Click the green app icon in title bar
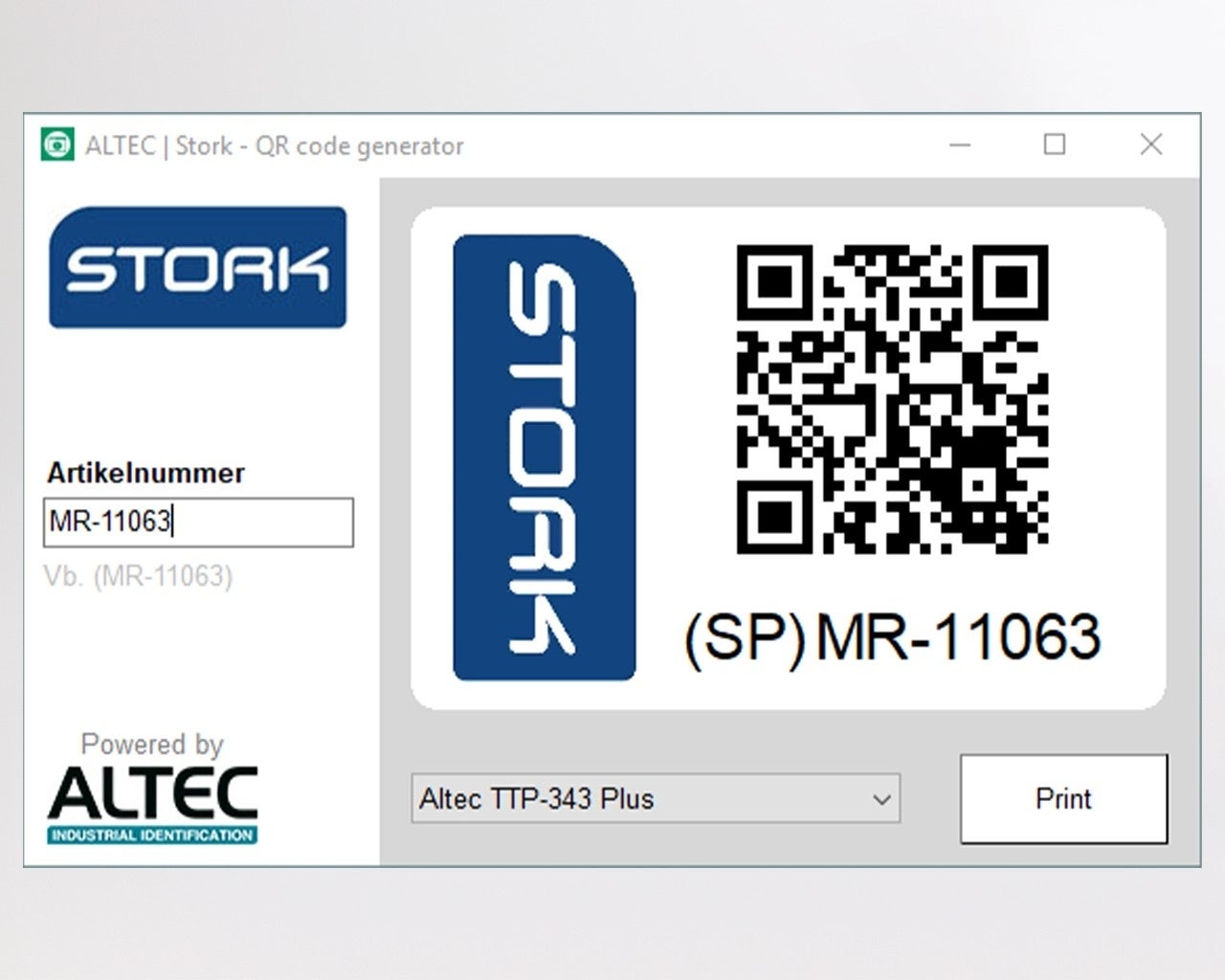 point(57,145)
